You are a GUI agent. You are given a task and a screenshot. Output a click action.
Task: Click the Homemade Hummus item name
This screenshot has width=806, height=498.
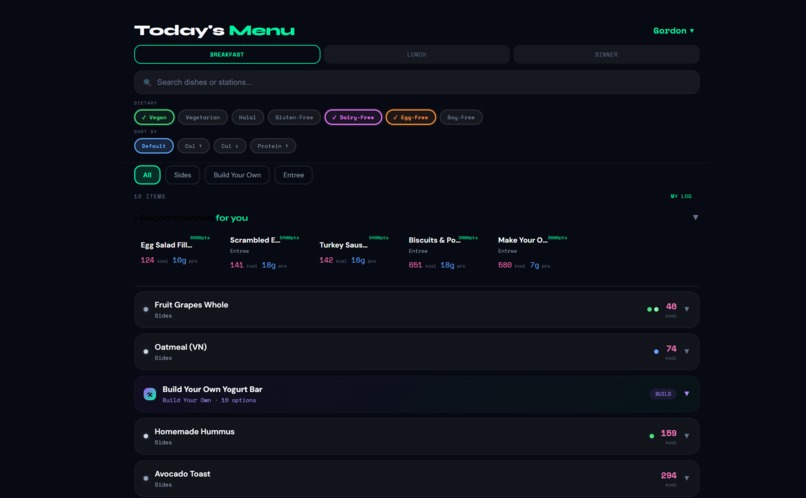[x=194, y=432]
